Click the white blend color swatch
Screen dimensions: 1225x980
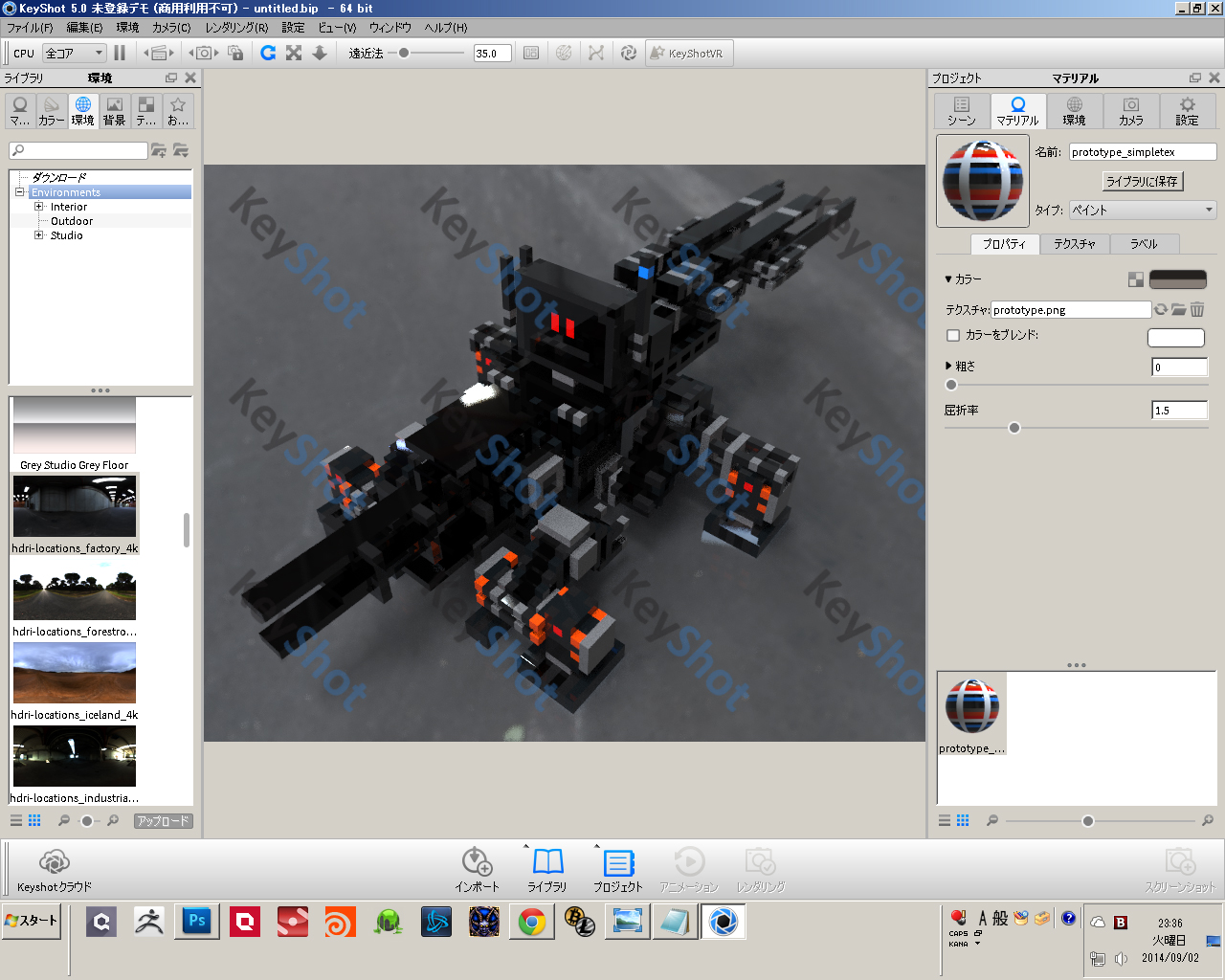(x=1176, y=338)
